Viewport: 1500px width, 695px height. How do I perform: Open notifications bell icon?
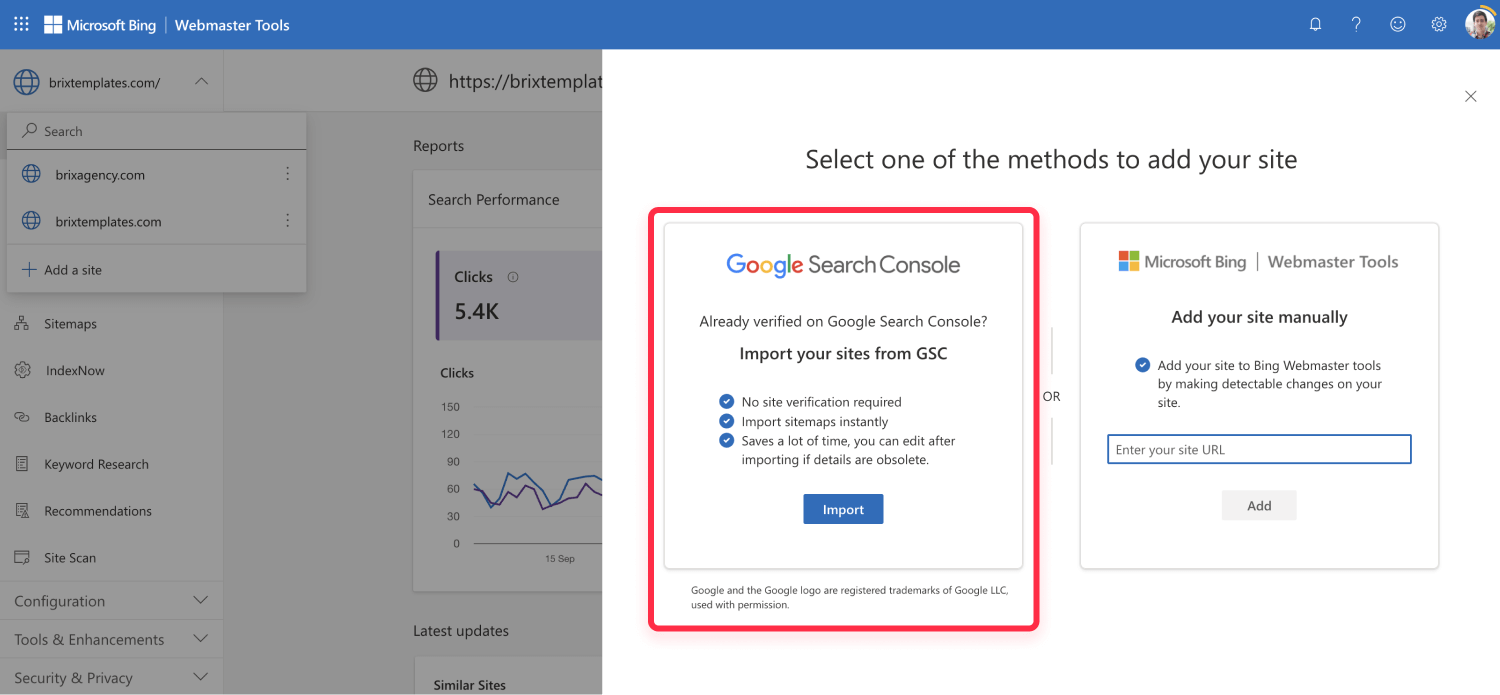1316,24
